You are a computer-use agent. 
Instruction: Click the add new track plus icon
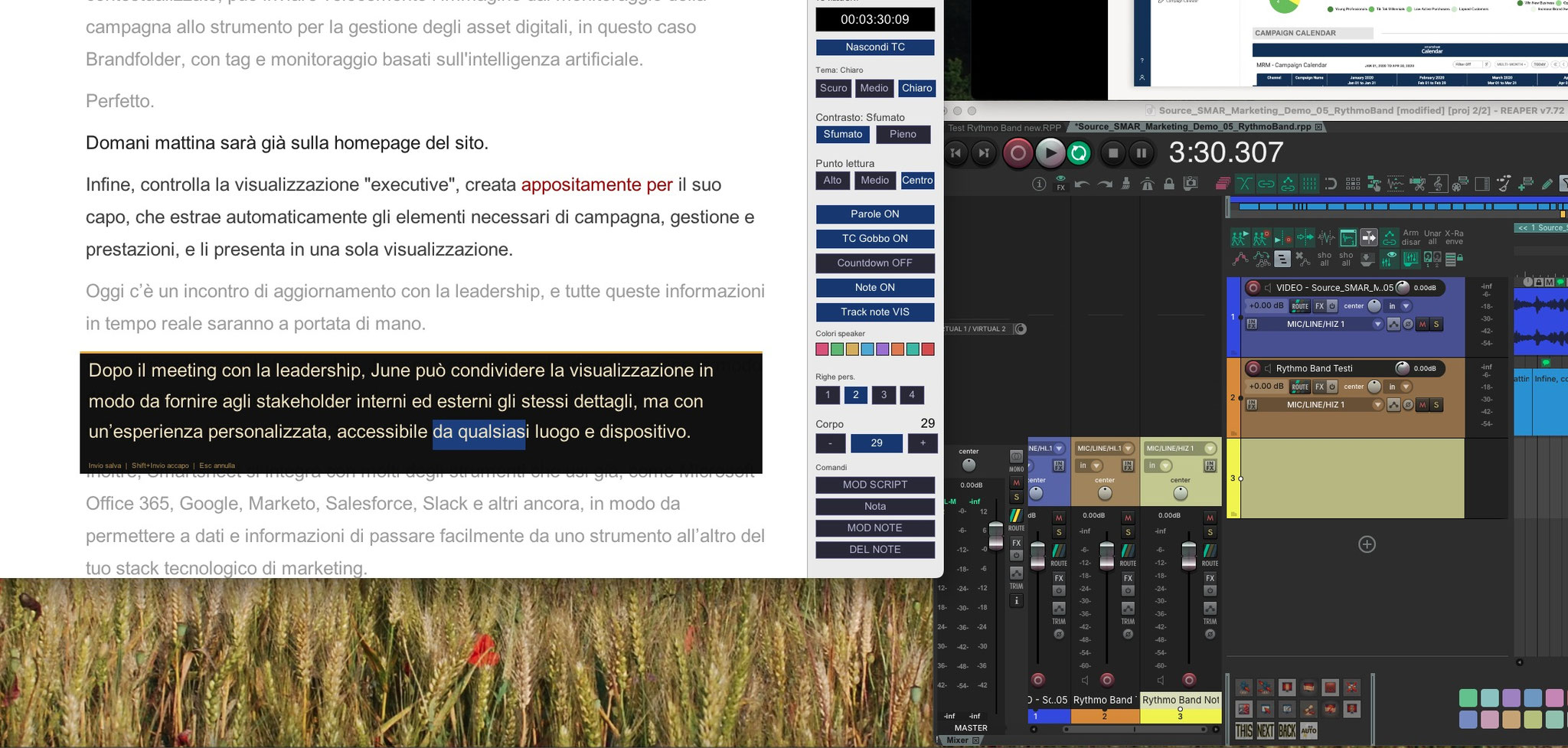point(1367,544)
